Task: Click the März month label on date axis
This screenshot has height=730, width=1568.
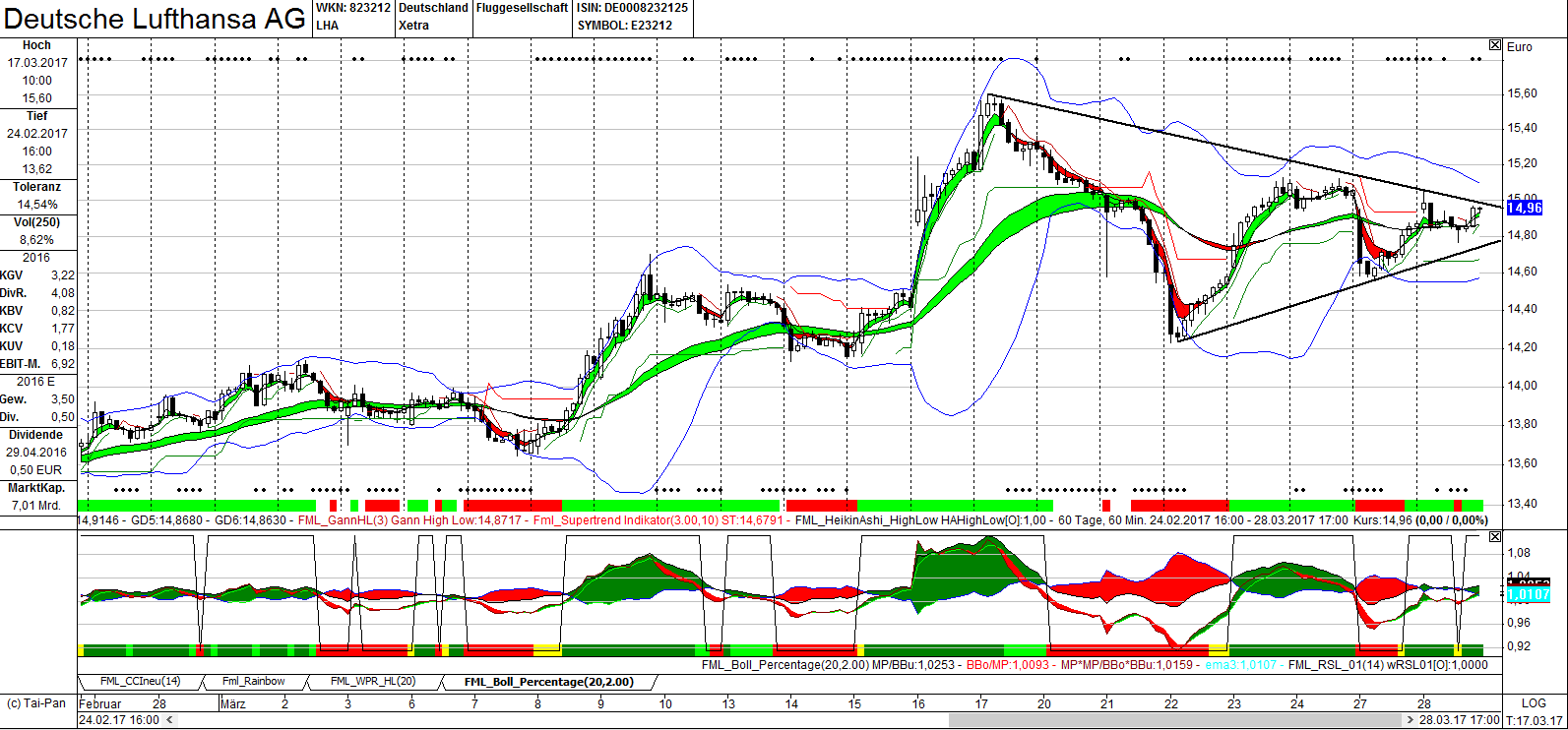Action: coord(233,704)
